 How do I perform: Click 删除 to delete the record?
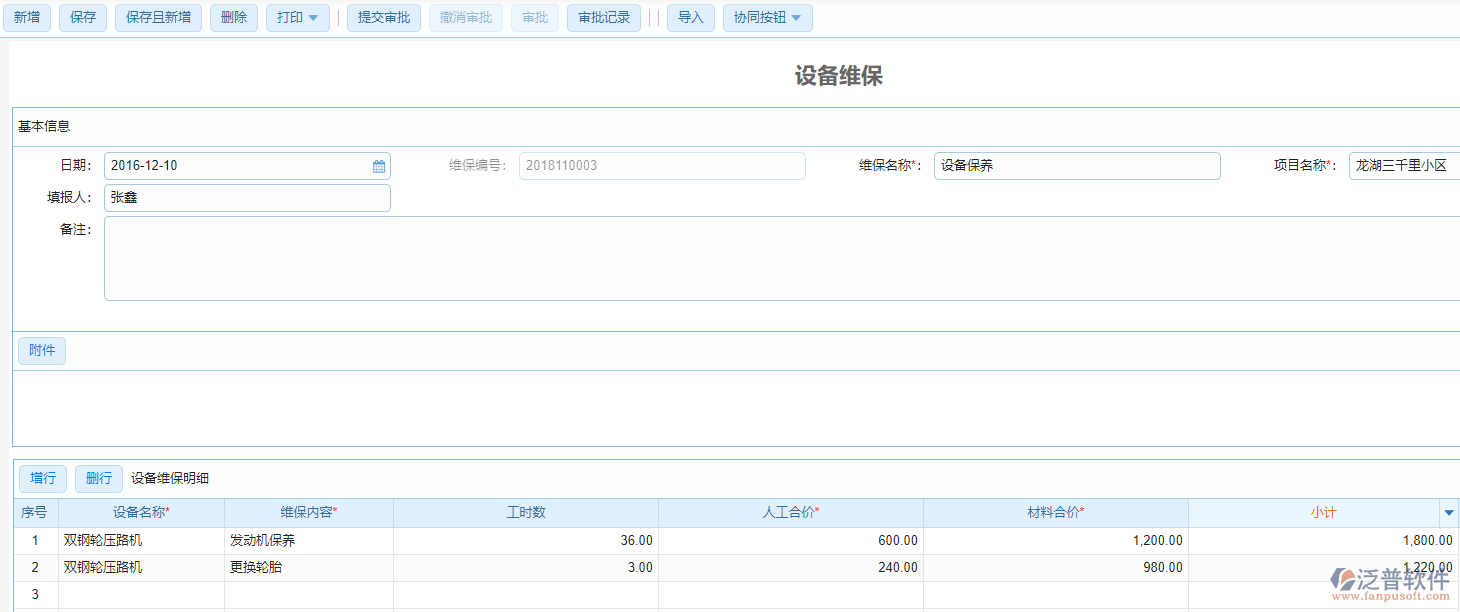coord(233,17)
